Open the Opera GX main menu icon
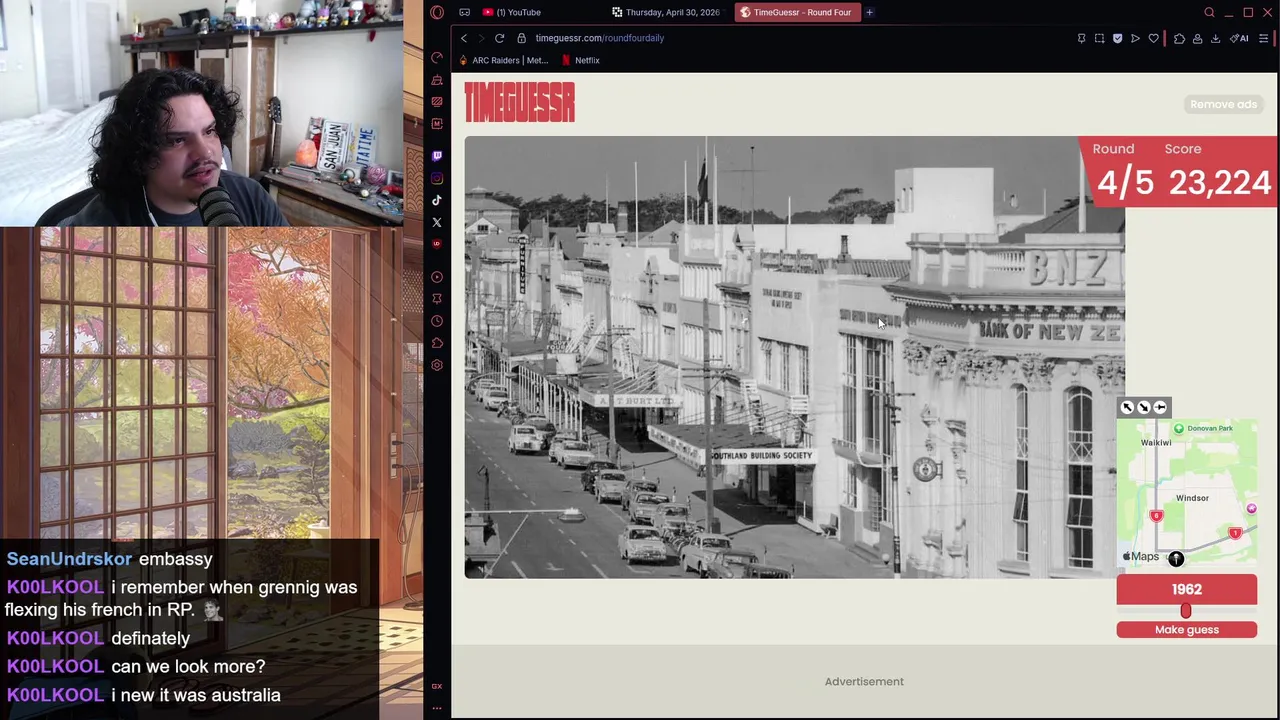The width and height of the screenshot is (1280, 720). pos(437,12)
